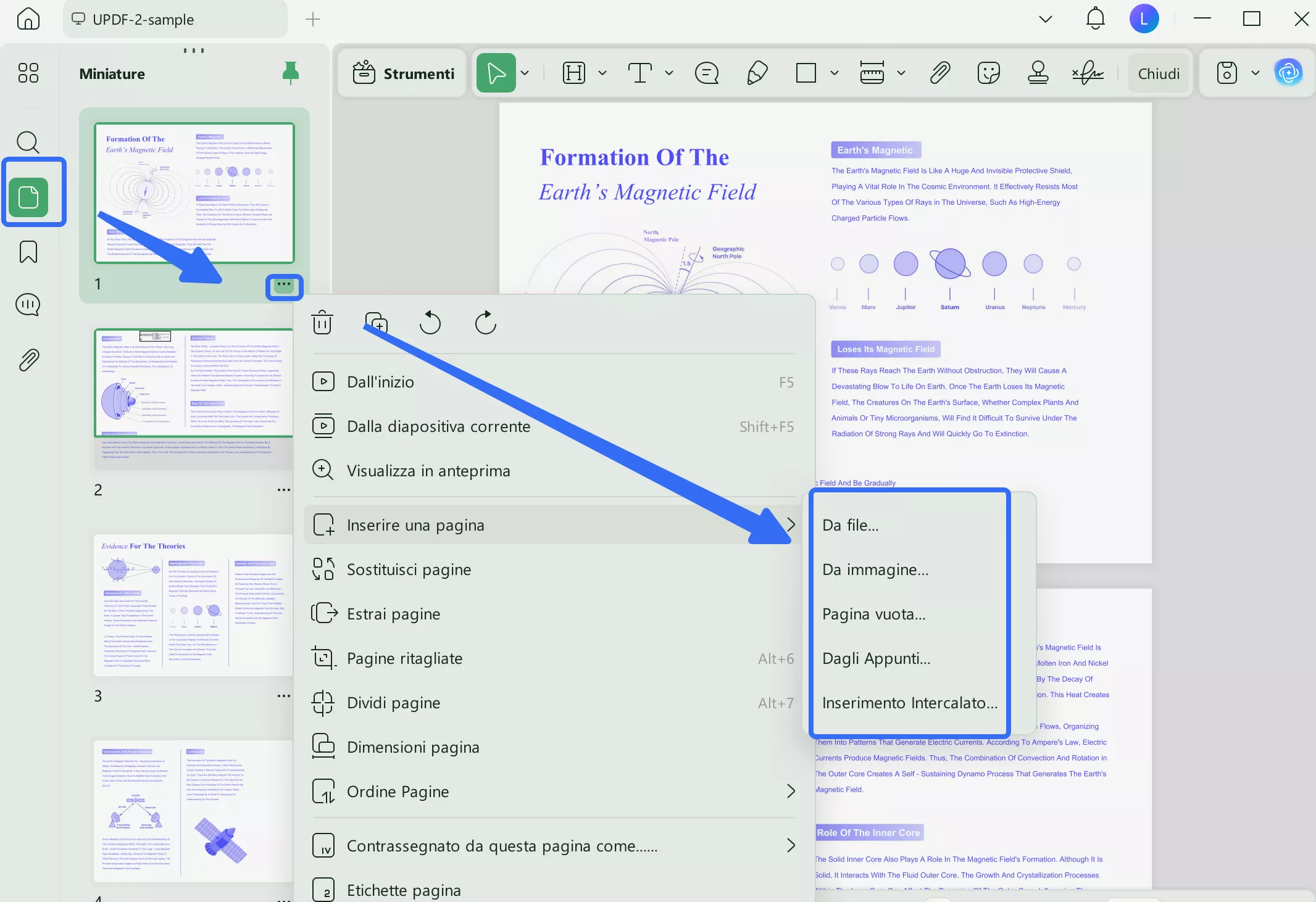The height and width of the screenshot is (902, 1316).
Task: Select the Signature tool
Action: [x=1087, y=73]
